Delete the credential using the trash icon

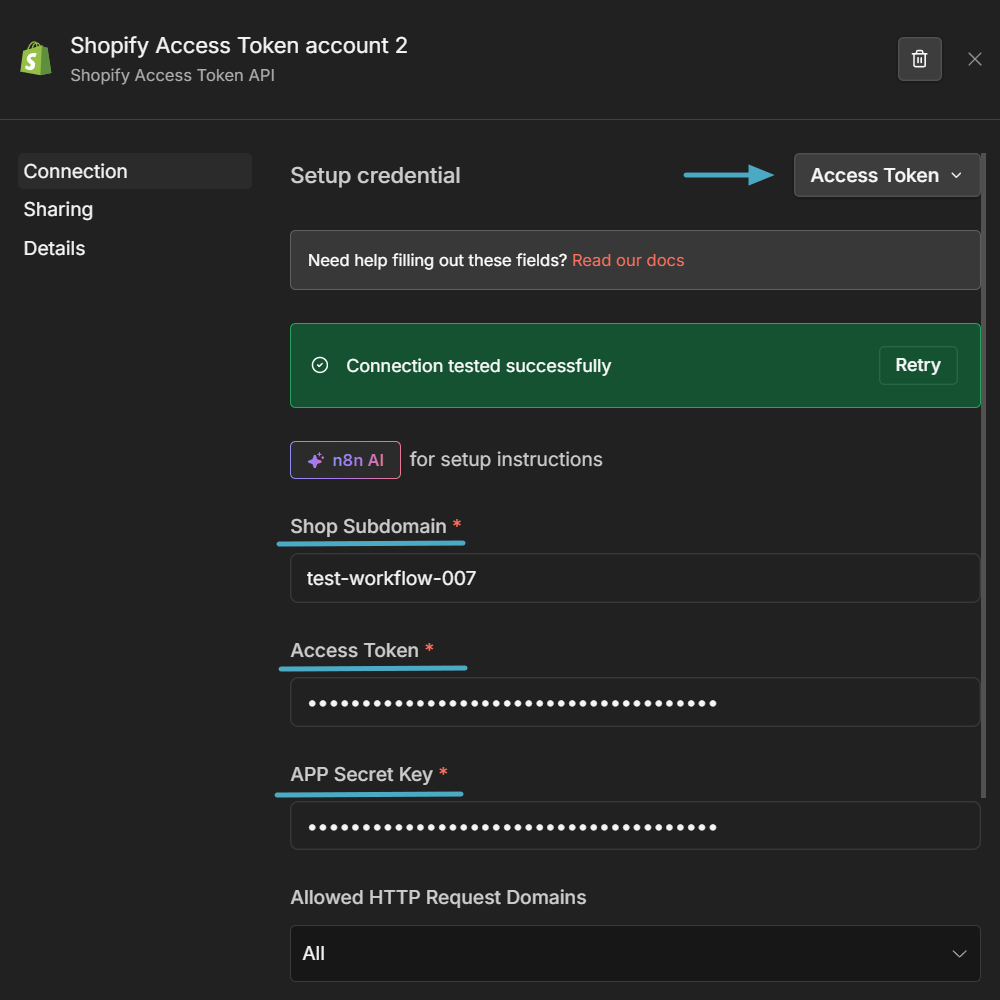(x=919, y=58)
